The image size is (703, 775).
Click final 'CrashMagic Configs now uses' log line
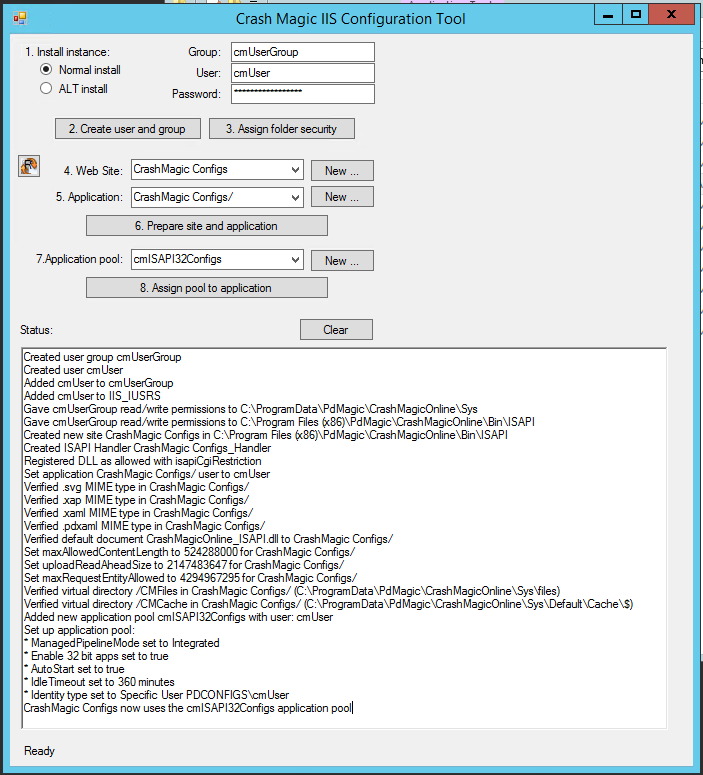188,708
